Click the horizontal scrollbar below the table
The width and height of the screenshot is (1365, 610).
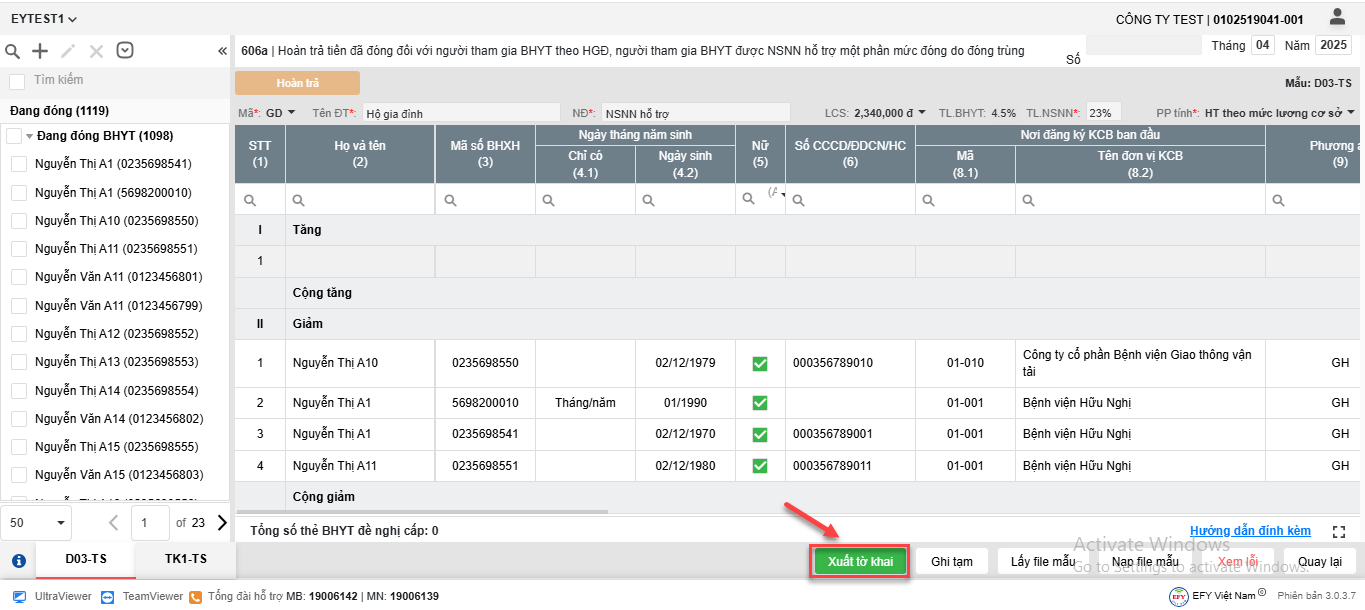[421, 512]
